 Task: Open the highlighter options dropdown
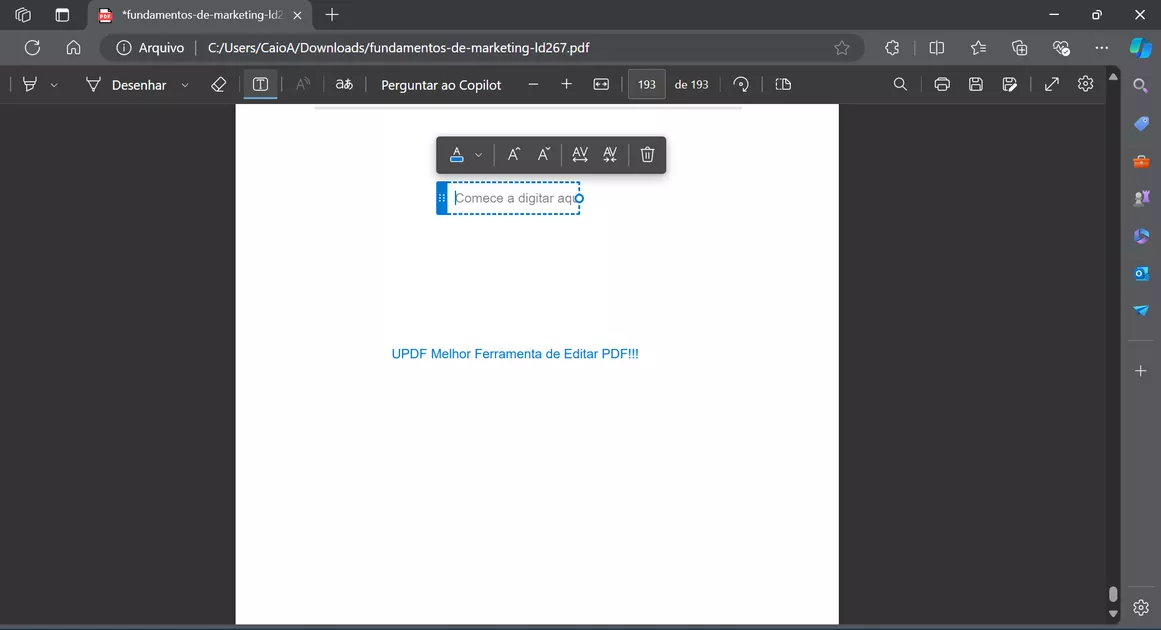point(54,84)
